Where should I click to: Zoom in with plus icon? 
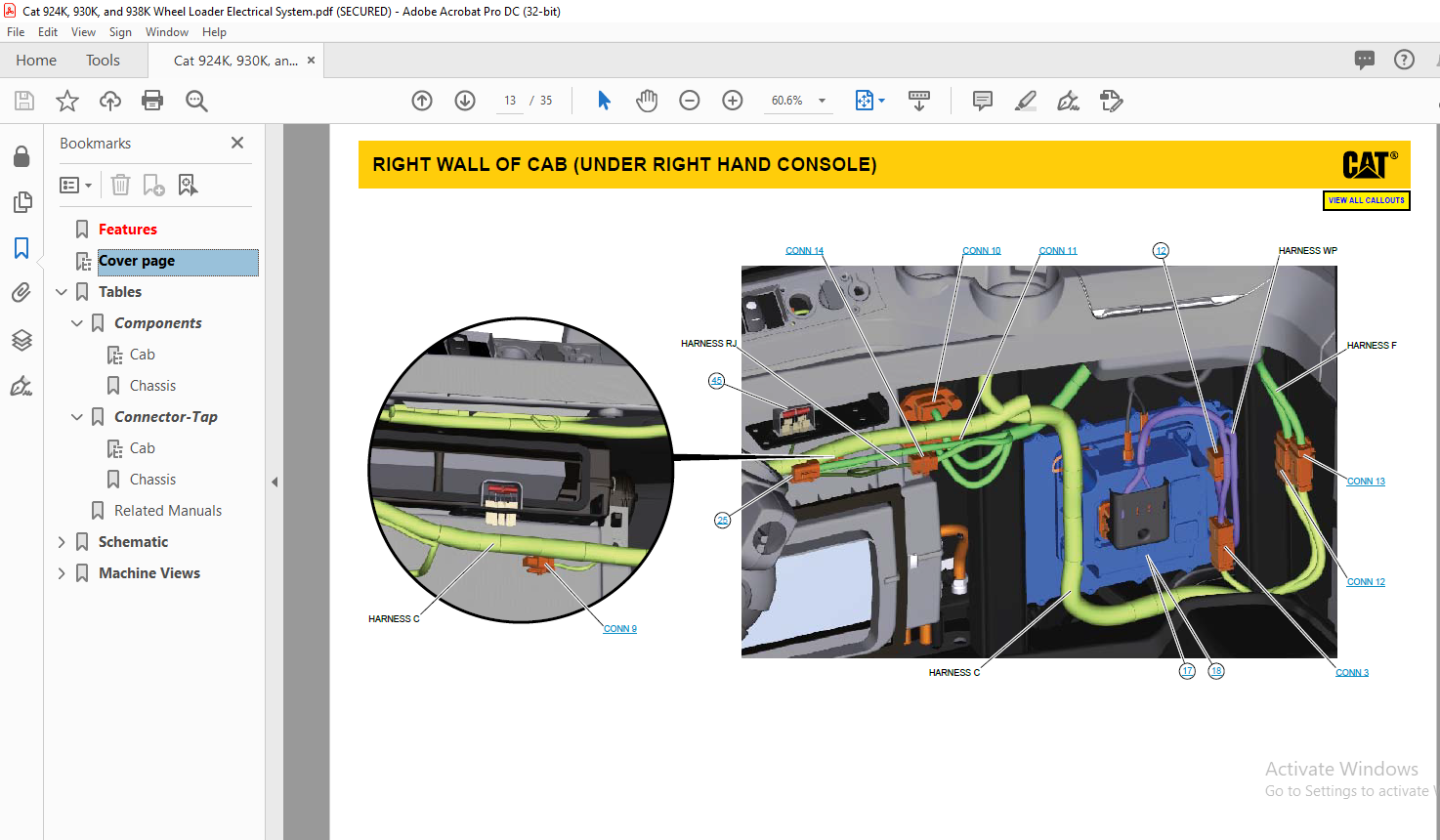(733, 101)
